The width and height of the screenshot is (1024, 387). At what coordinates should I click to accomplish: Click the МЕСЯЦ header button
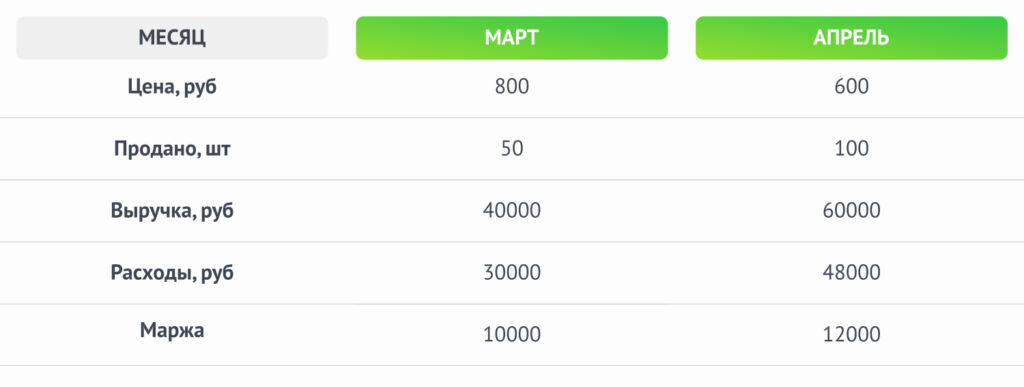(x=172, y=38)
